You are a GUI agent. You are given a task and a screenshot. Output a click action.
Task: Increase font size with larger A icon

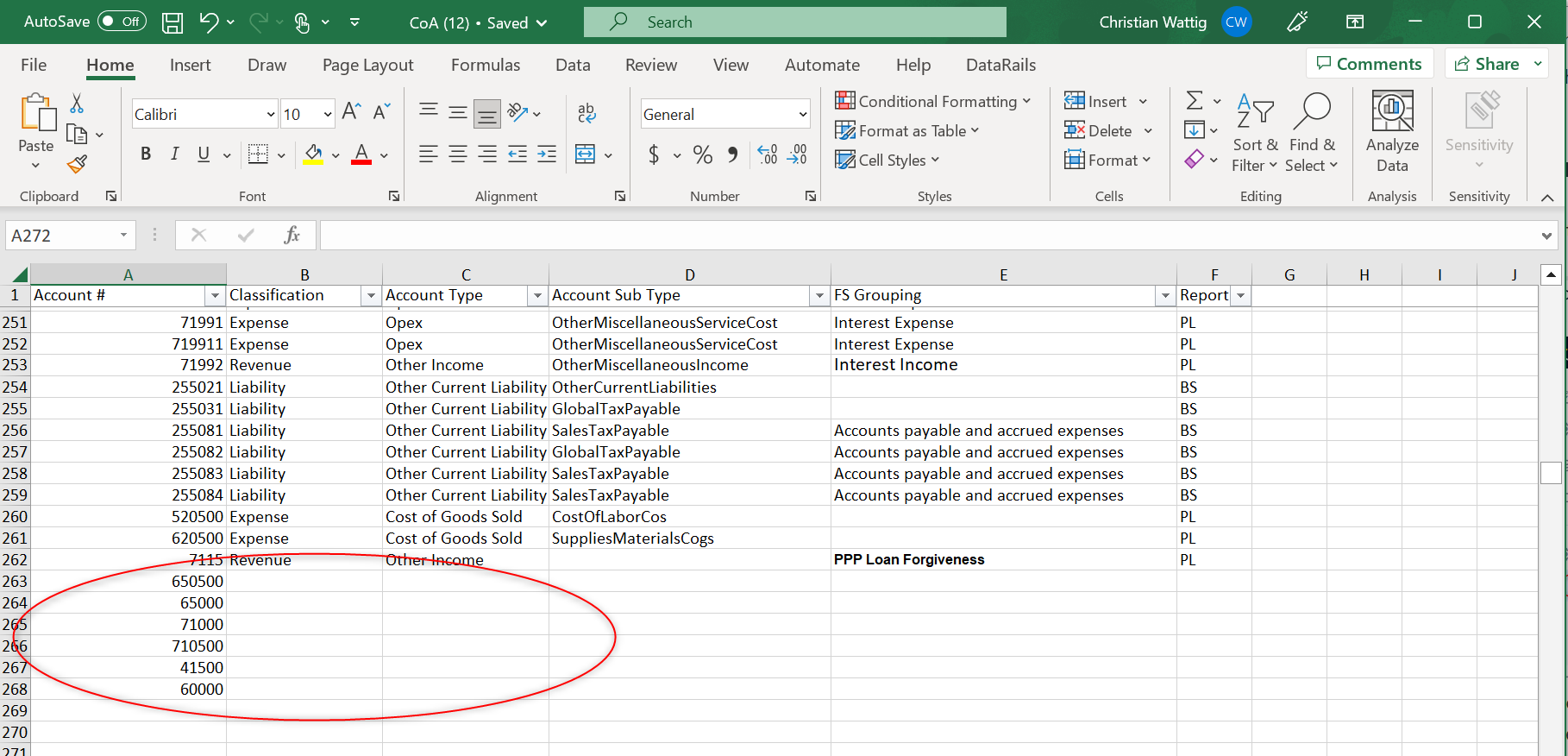351,111
